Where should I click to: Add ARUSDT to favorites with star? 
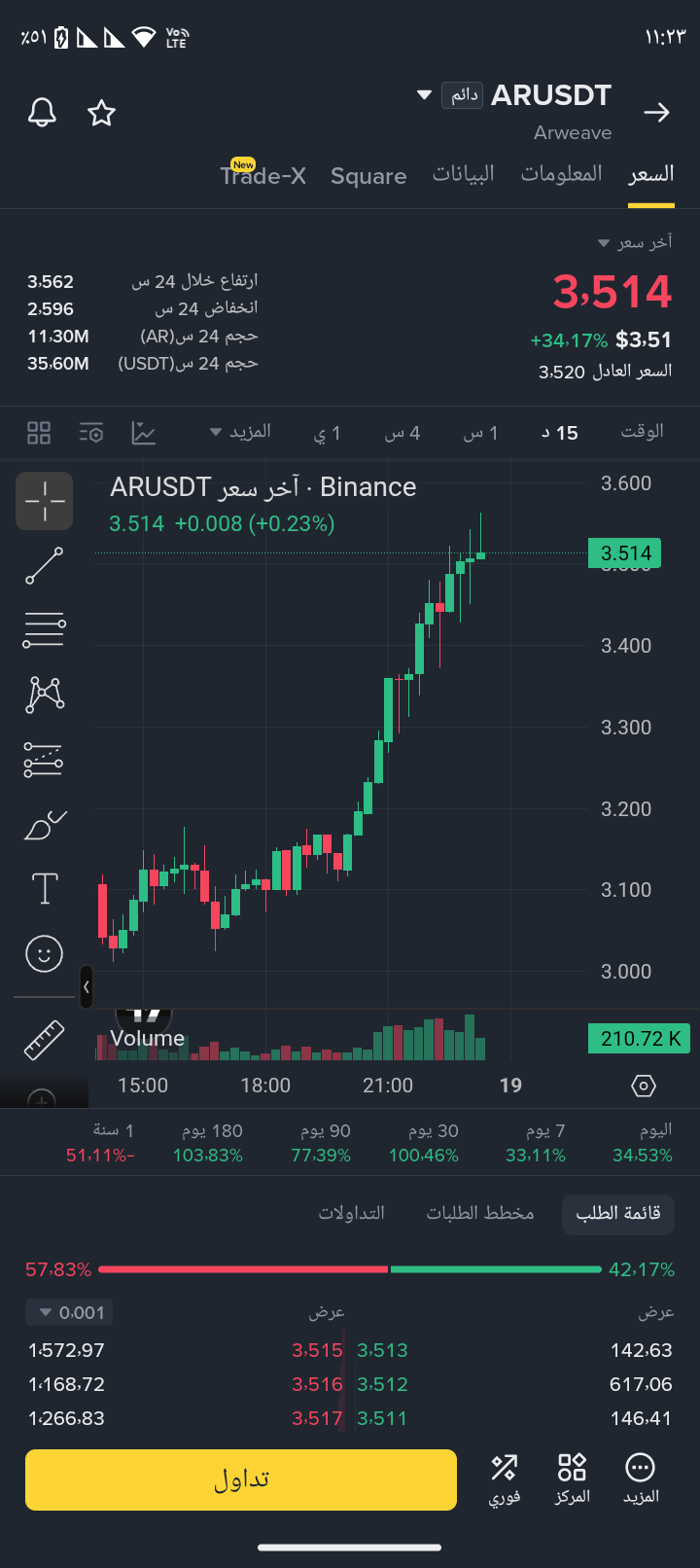pos(101,113)
